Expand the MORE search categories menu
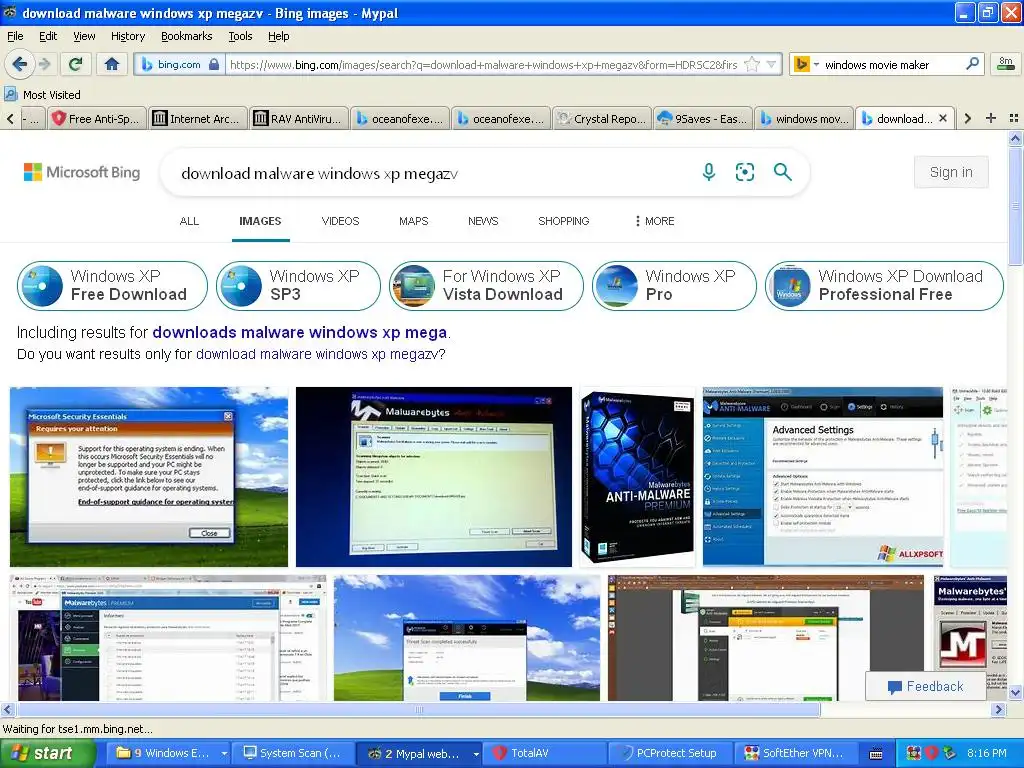1024x768 pixels. coord(654,221)
